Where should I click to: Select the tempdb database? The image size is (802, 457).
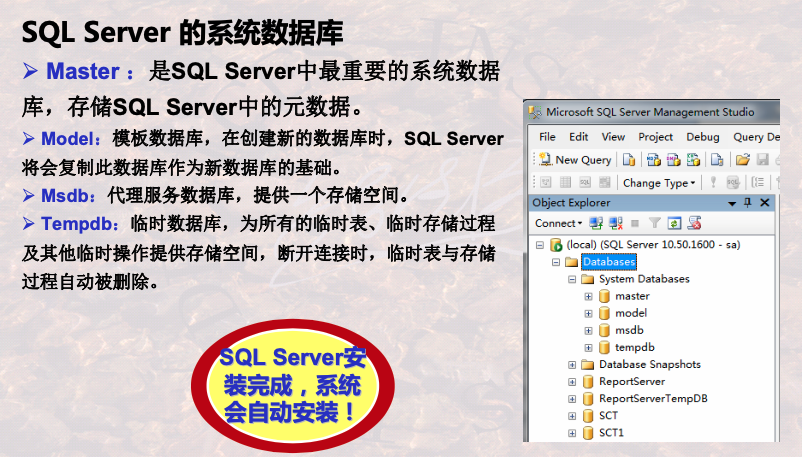tap(635, 347)
